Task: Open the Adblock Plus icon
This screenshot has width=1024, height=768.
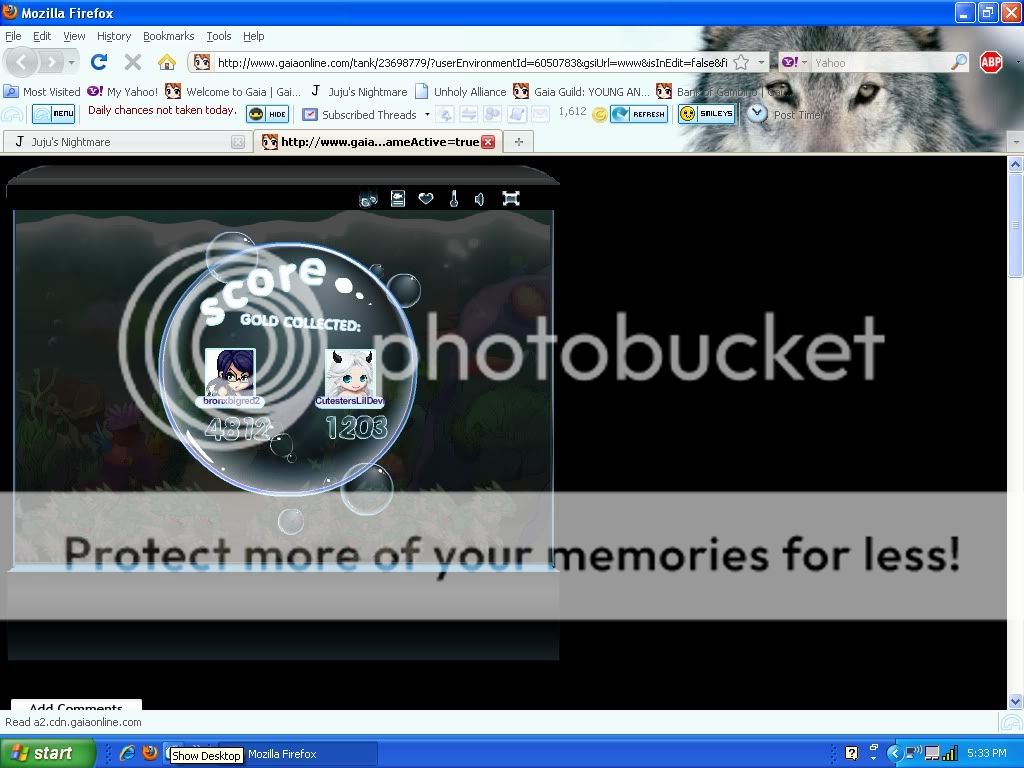Action: [991, 61]
